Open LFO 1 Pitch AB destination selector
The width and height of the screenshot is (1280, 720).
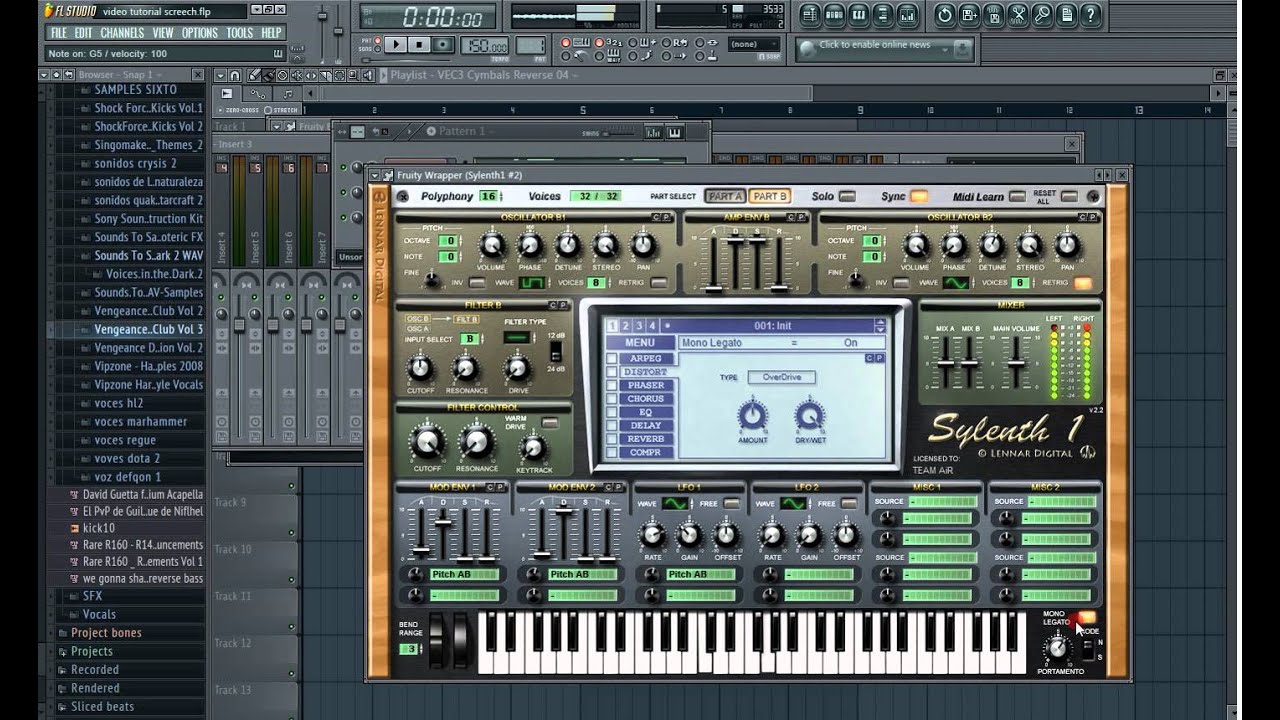click(x=701, y=574)
